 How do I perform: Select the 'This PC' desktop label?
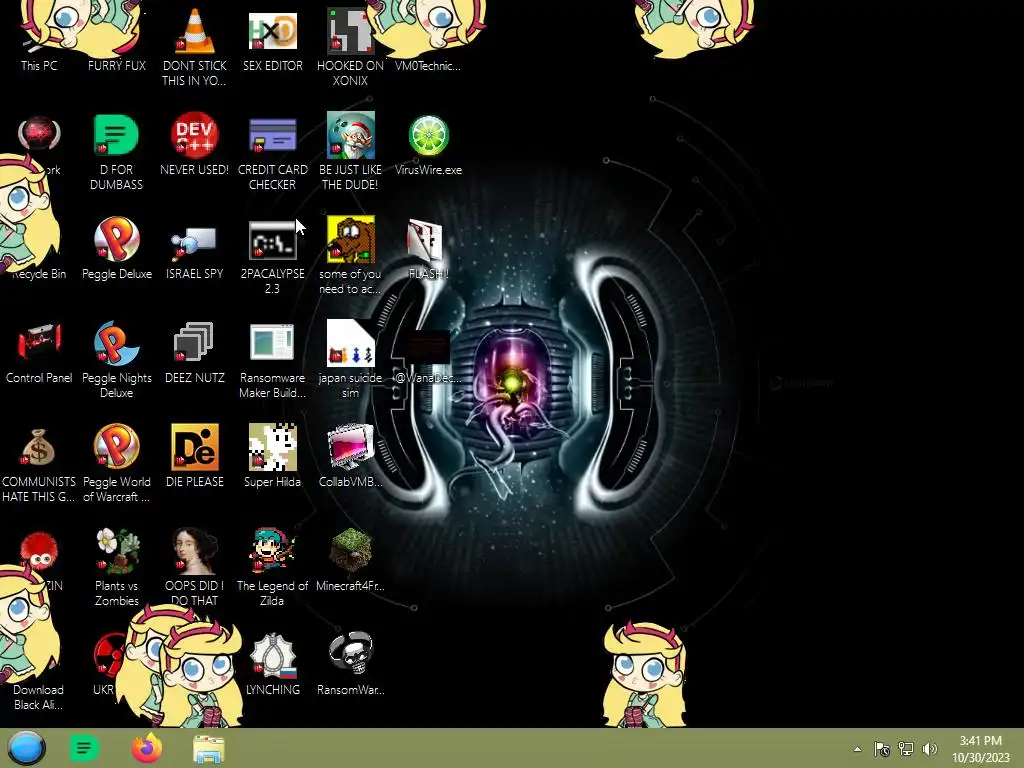tap(39, 65)
